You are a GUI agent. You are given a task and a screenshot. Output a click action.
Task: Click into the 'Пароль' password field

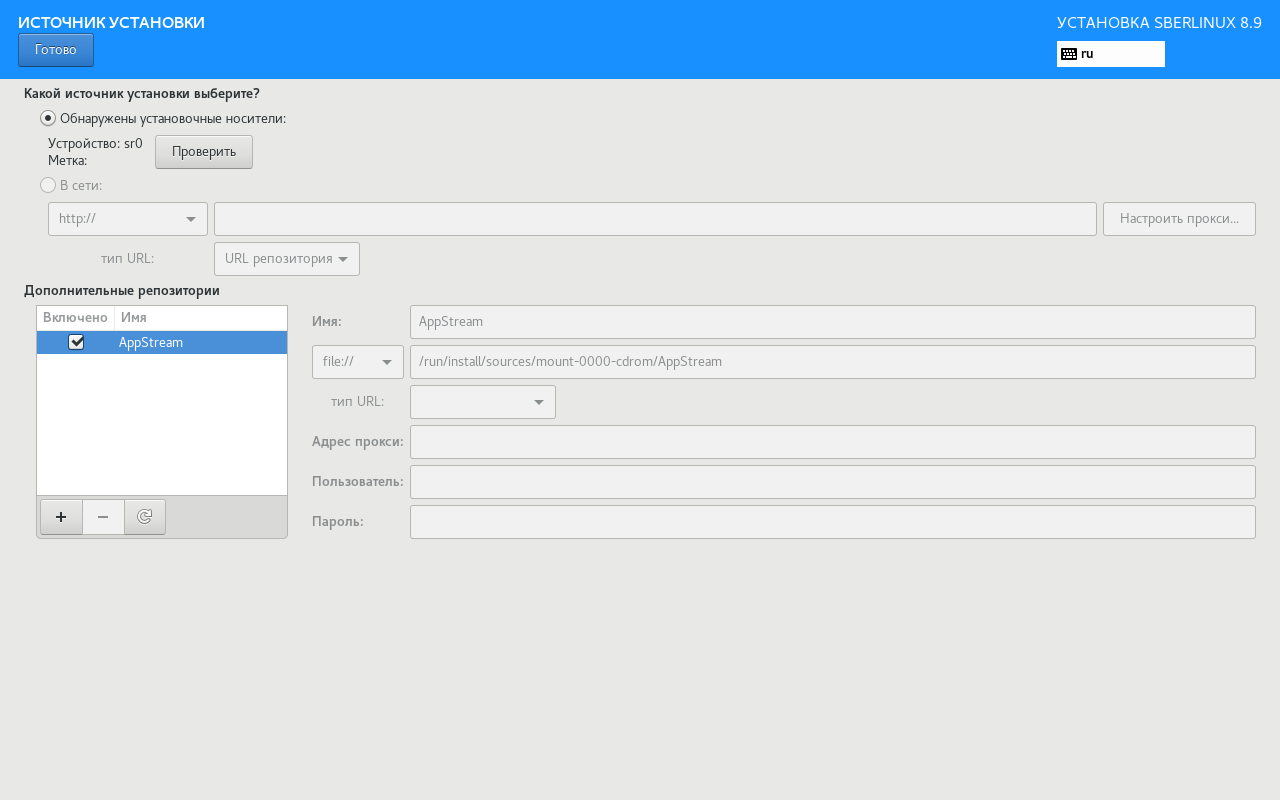(832, 522)
